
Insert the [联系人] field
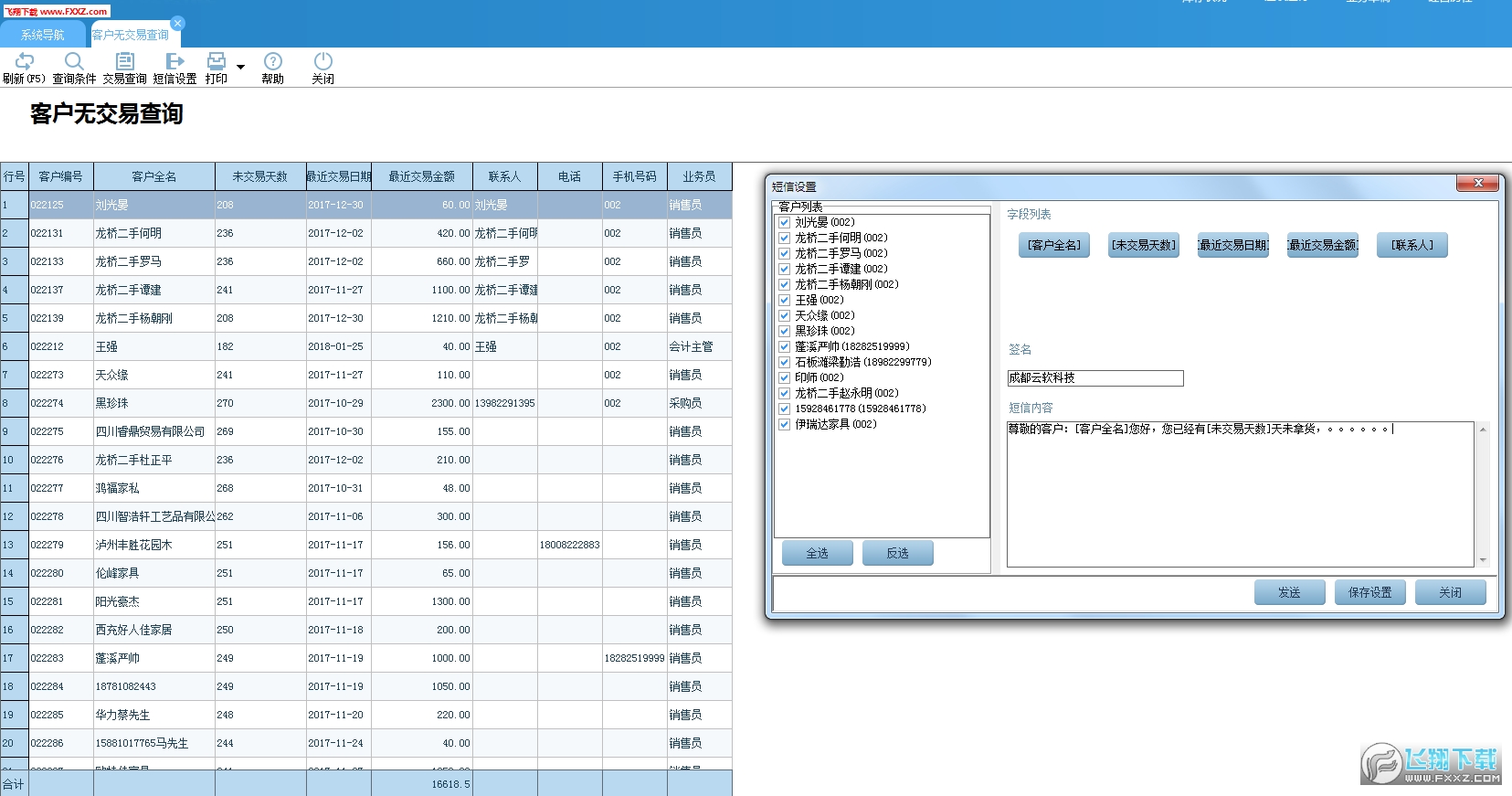[1412, 245]
